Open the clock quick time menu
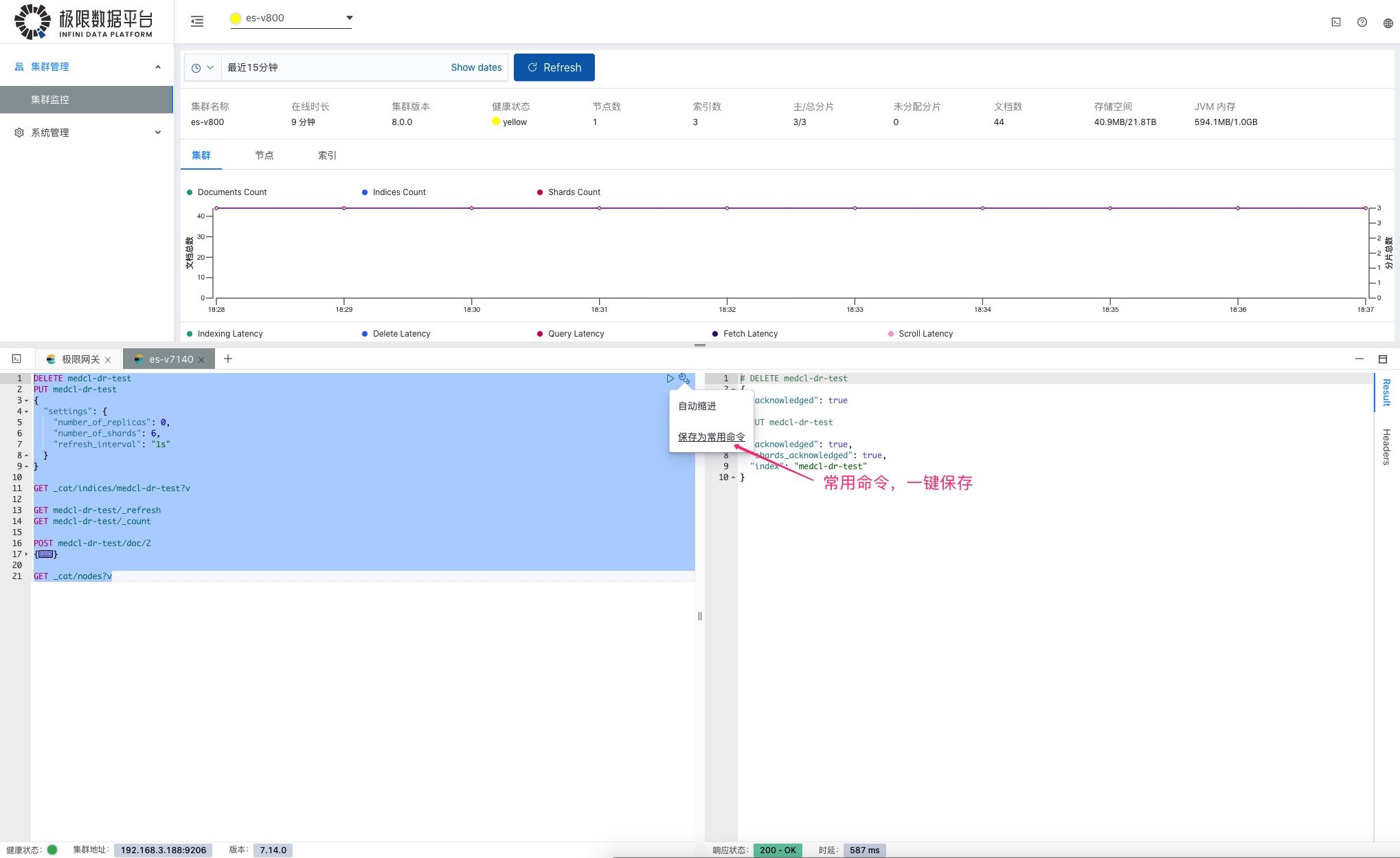The image size is (1400, 858). [x=203, y=68]
